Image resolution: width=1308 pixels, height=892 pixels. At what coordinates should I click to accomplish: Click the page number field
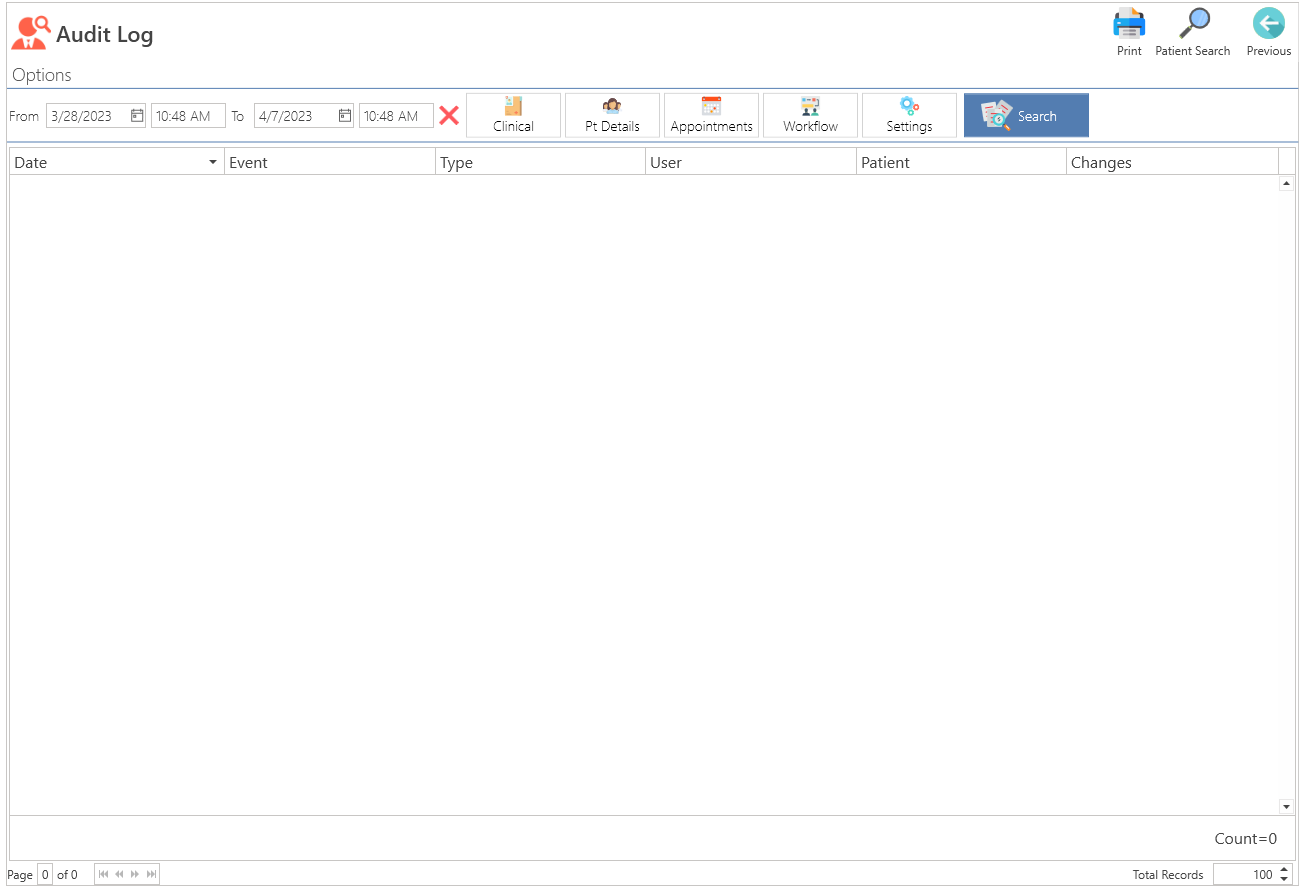pos(45,875)
